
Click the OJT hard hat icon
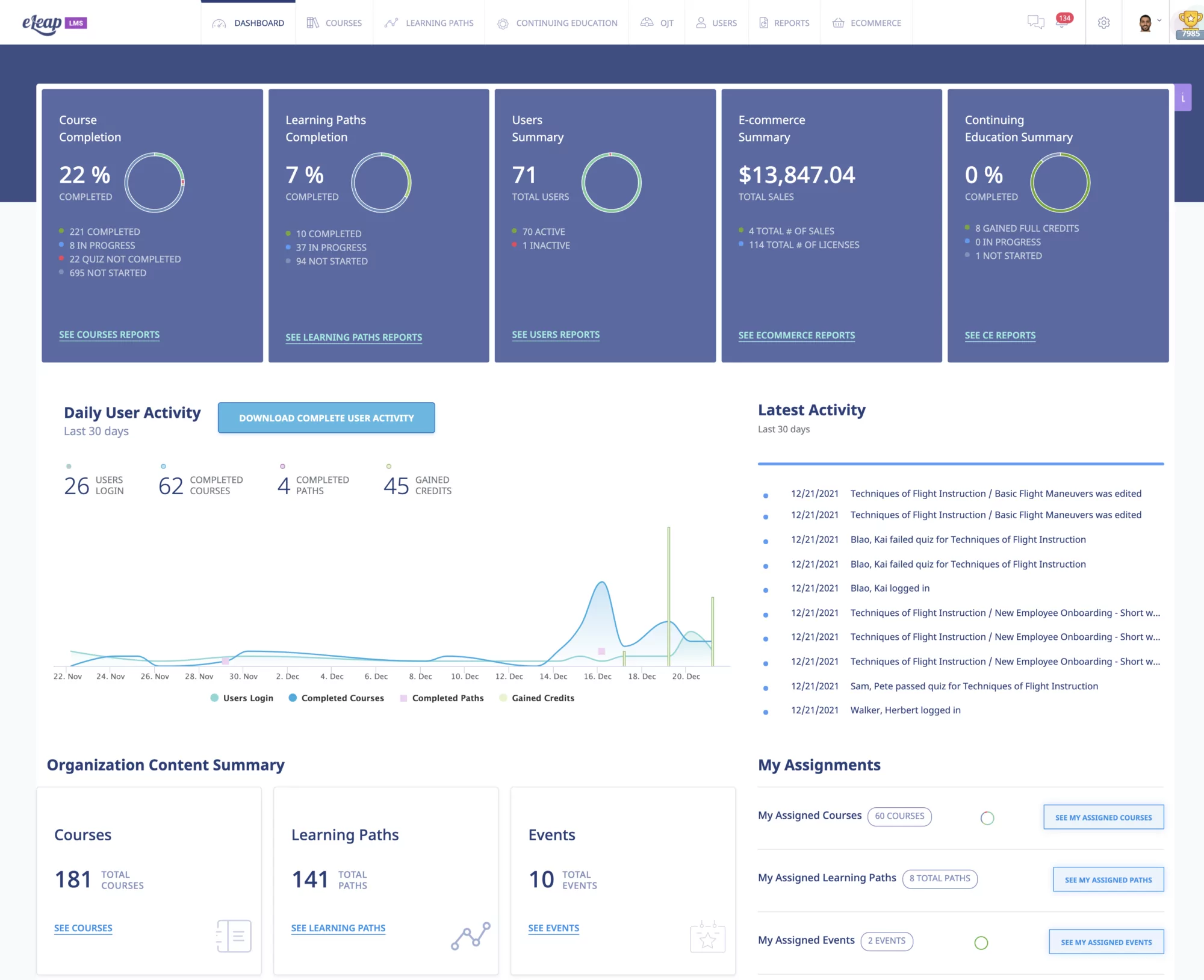pos(647,22)
